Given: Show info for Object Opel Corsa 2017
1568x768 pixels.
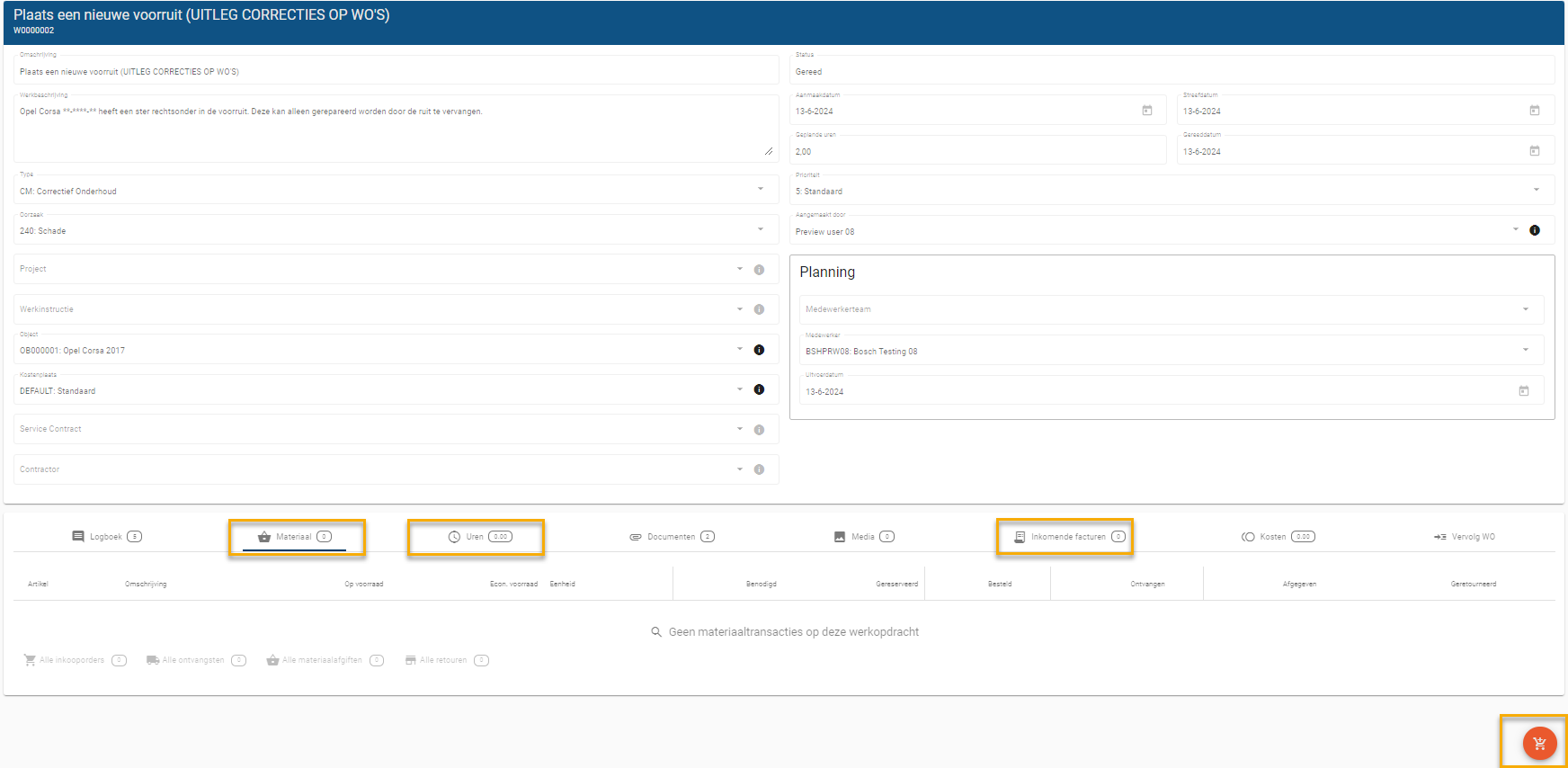Looking at the screenshot, I should coord(759,350).
